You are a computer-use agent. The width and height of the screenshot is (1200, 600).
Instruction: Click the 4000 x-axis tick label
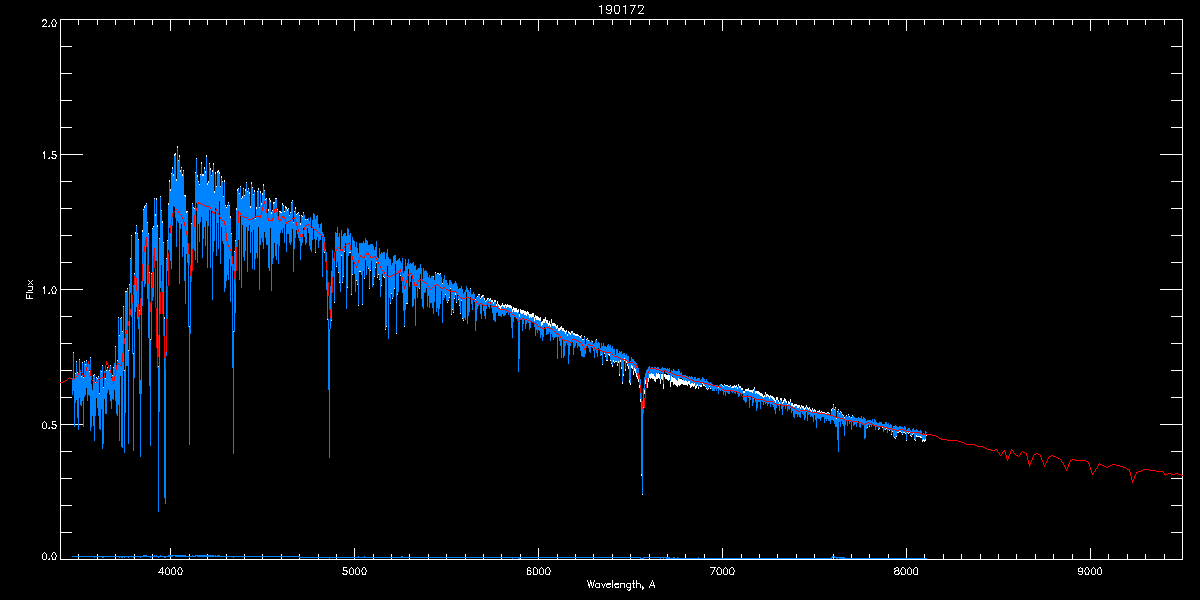tap(171, 572)
